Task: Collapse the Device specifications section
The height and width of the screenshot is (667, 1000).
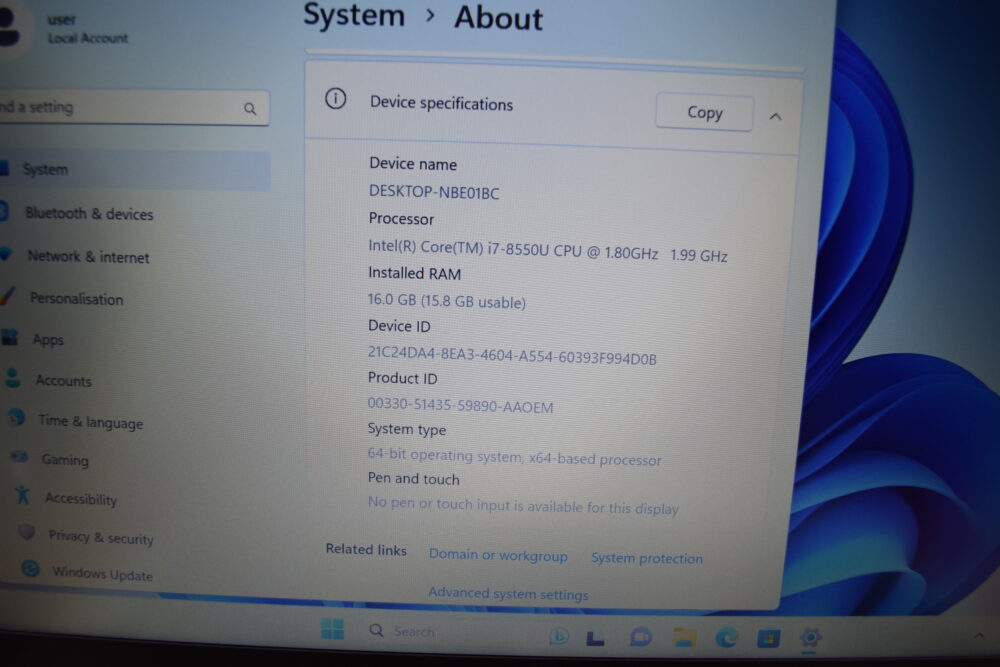Action: [x=776, y=117]
